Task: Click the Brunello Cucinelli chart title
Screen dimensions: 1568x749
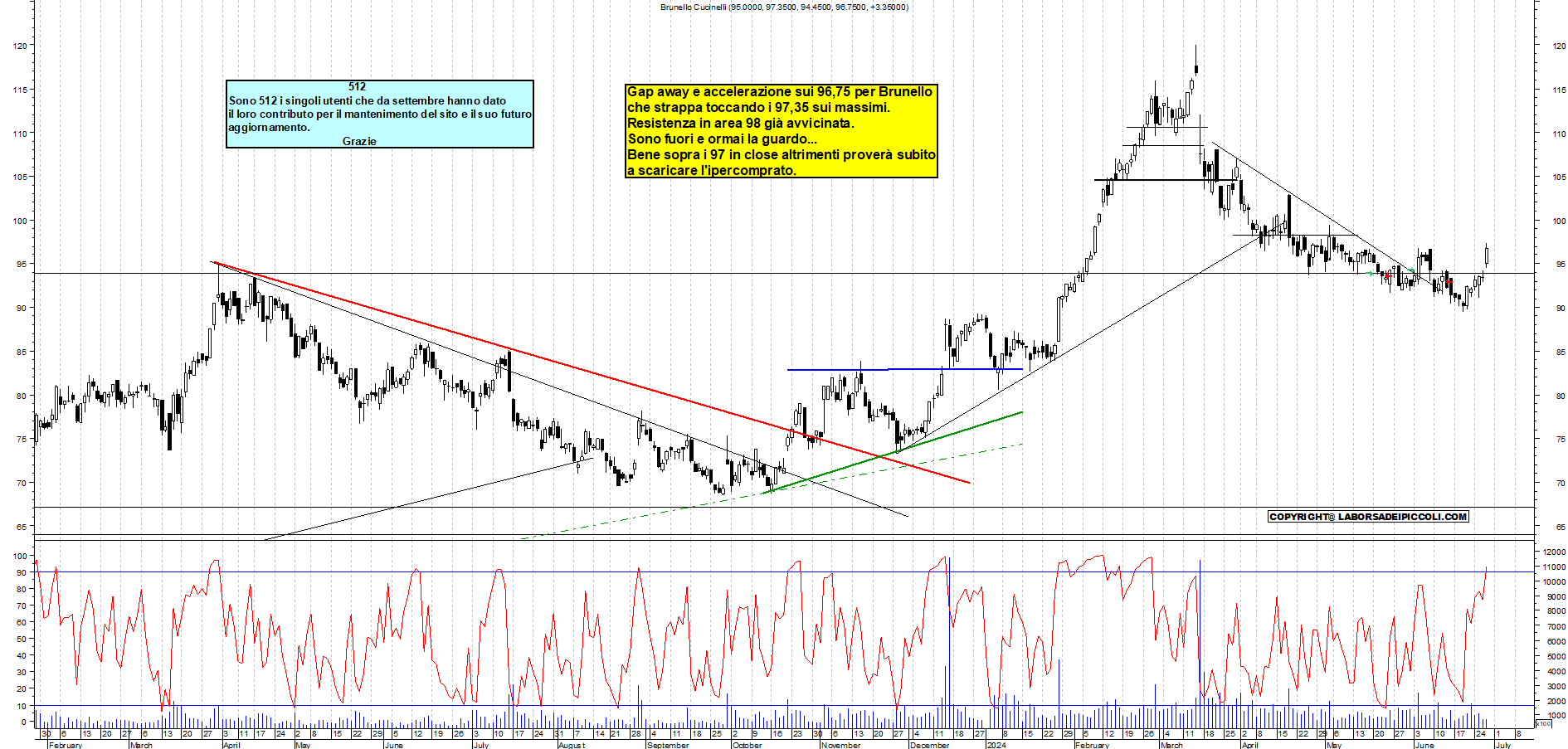Action: [784, 7]
